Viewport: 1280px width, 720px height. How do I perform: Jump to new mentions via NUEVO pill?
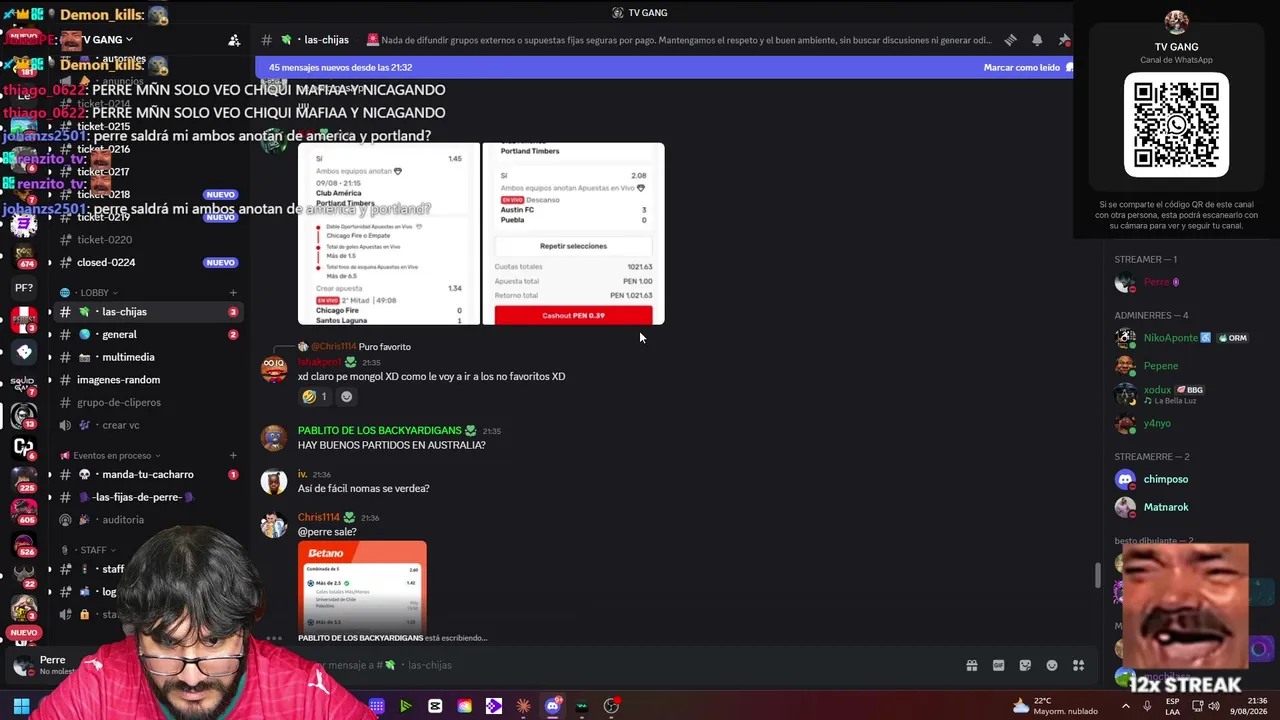click(x=23, y=633)
